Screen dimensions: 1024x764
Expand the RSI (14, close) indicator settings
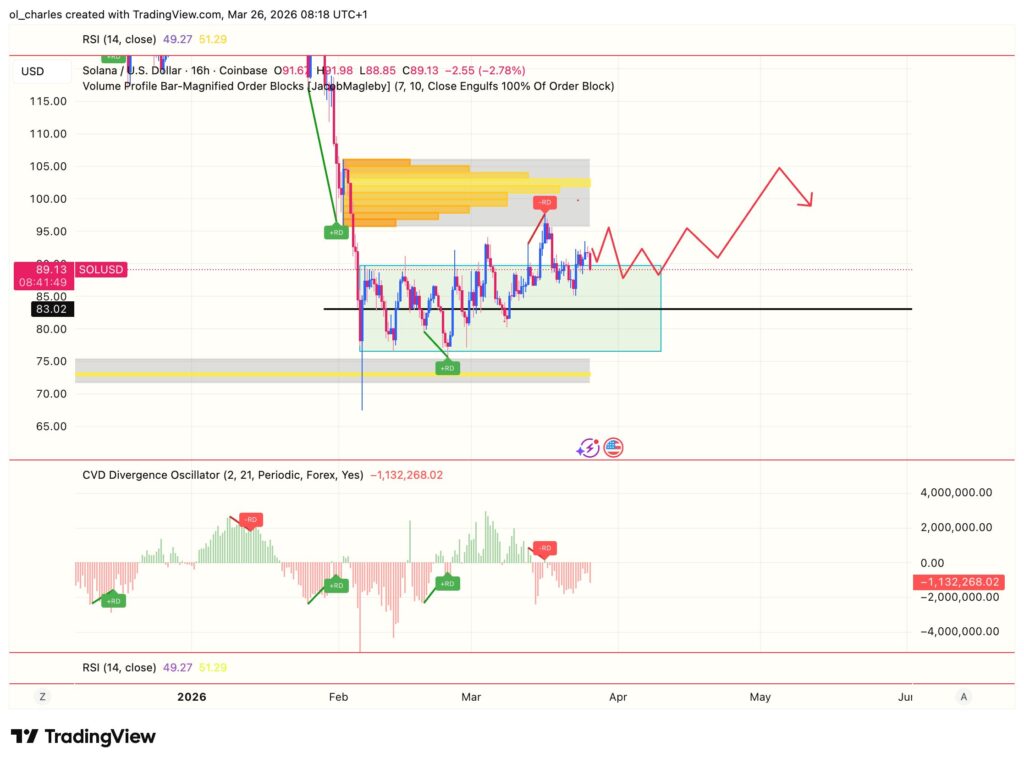[120, 38]
